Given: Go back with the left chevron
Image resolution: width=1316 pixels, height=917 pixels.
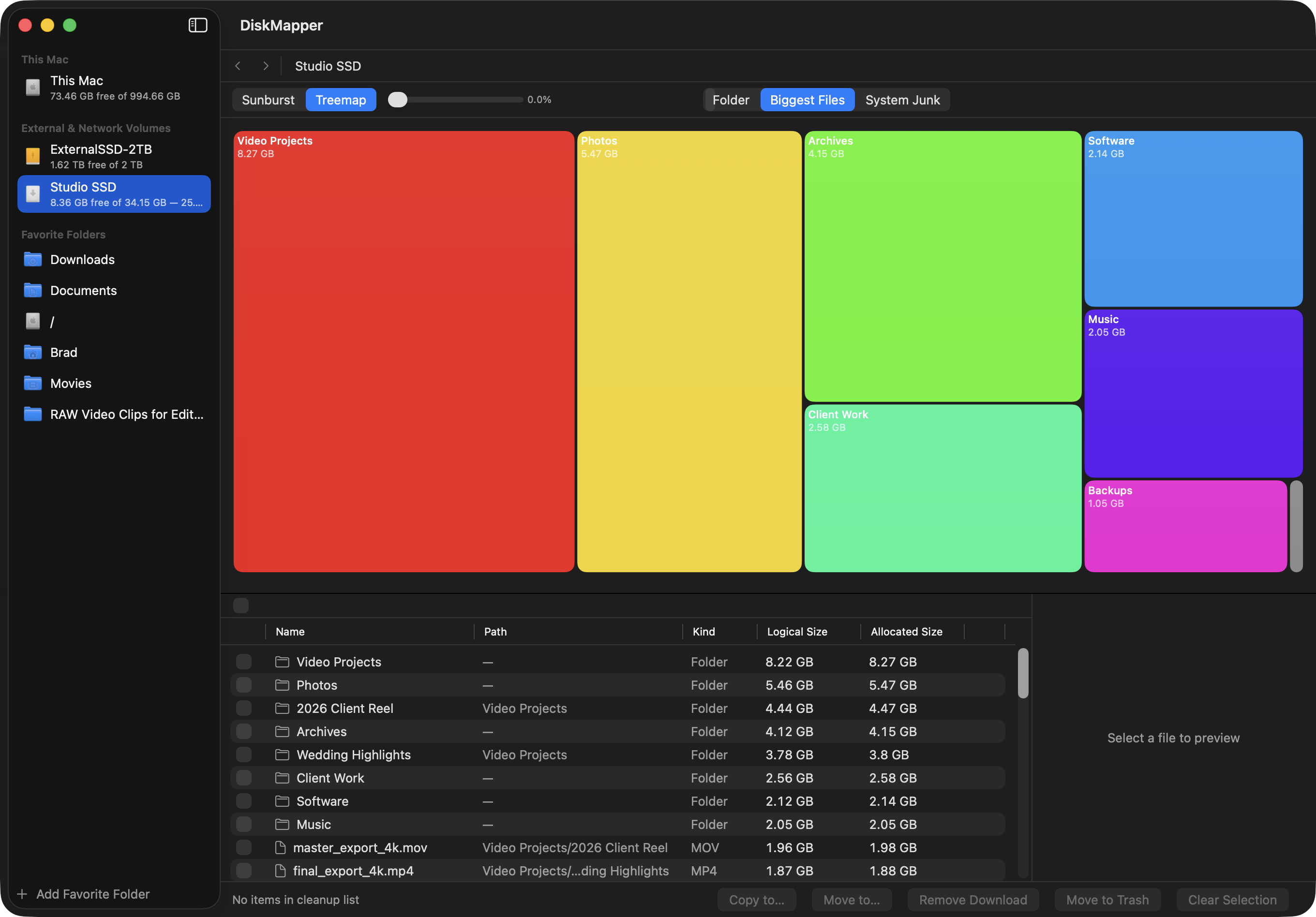Looking at the screenshot, I should coord(238,66).
